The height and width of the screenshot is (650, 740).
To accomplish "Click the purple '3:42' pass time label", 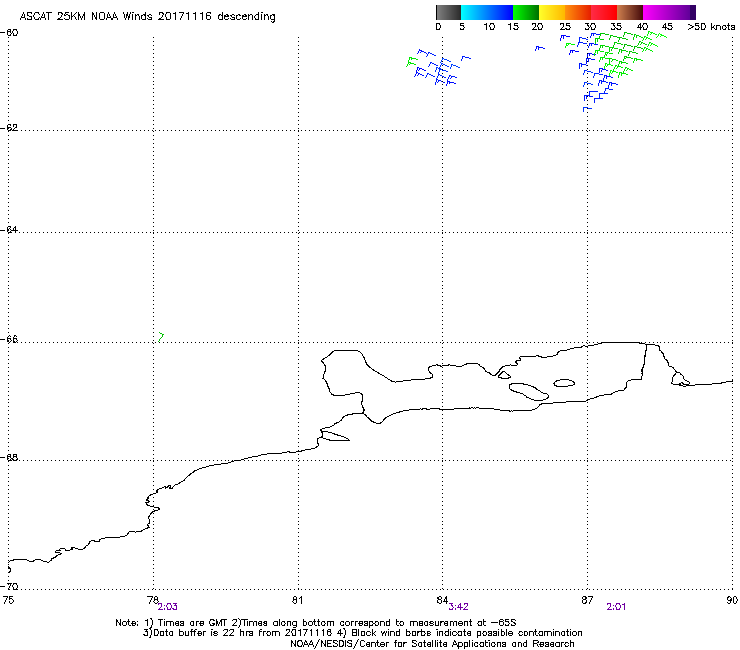I will click(x=458, y=607).
